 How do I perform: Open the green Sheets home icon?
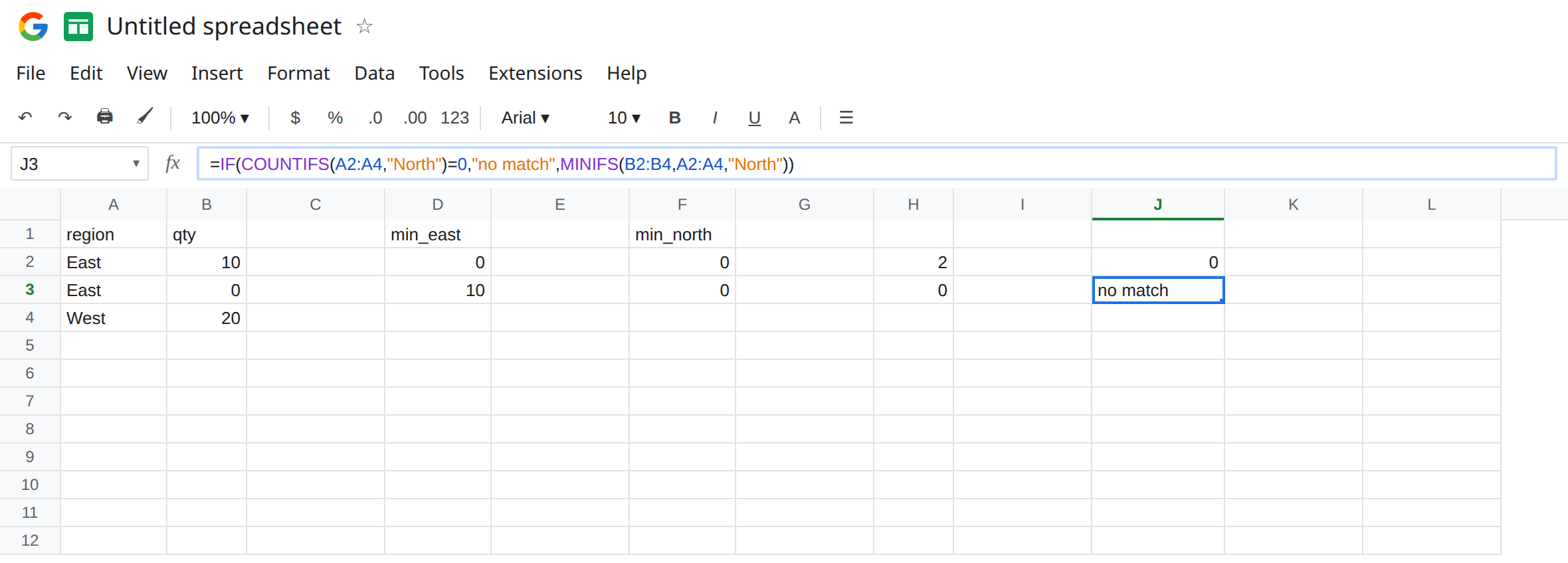tap(78, 27)
